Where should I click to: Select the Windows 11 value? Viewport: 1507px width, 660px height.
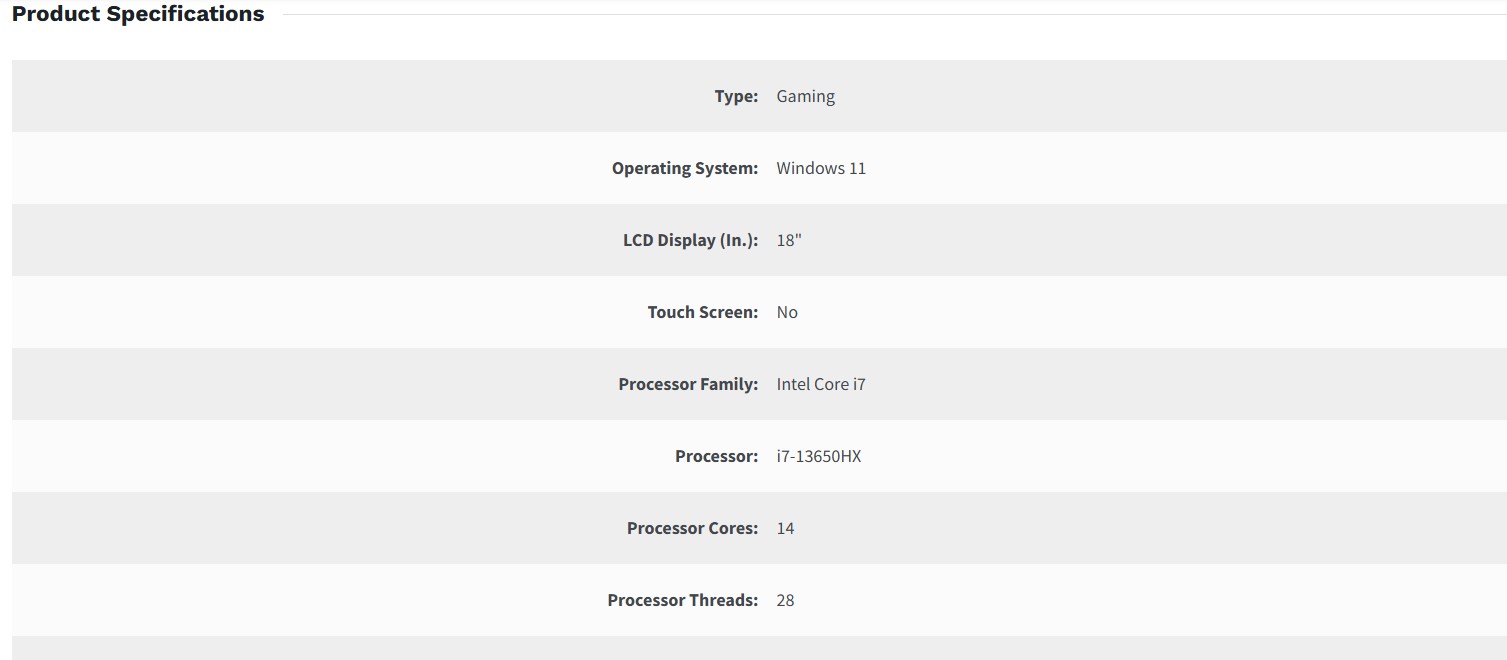821,168
